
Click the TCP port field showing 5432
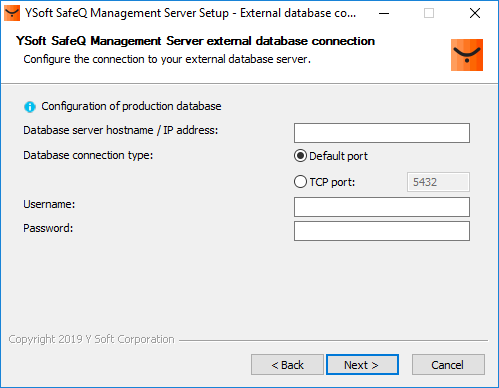click(438, 182)
